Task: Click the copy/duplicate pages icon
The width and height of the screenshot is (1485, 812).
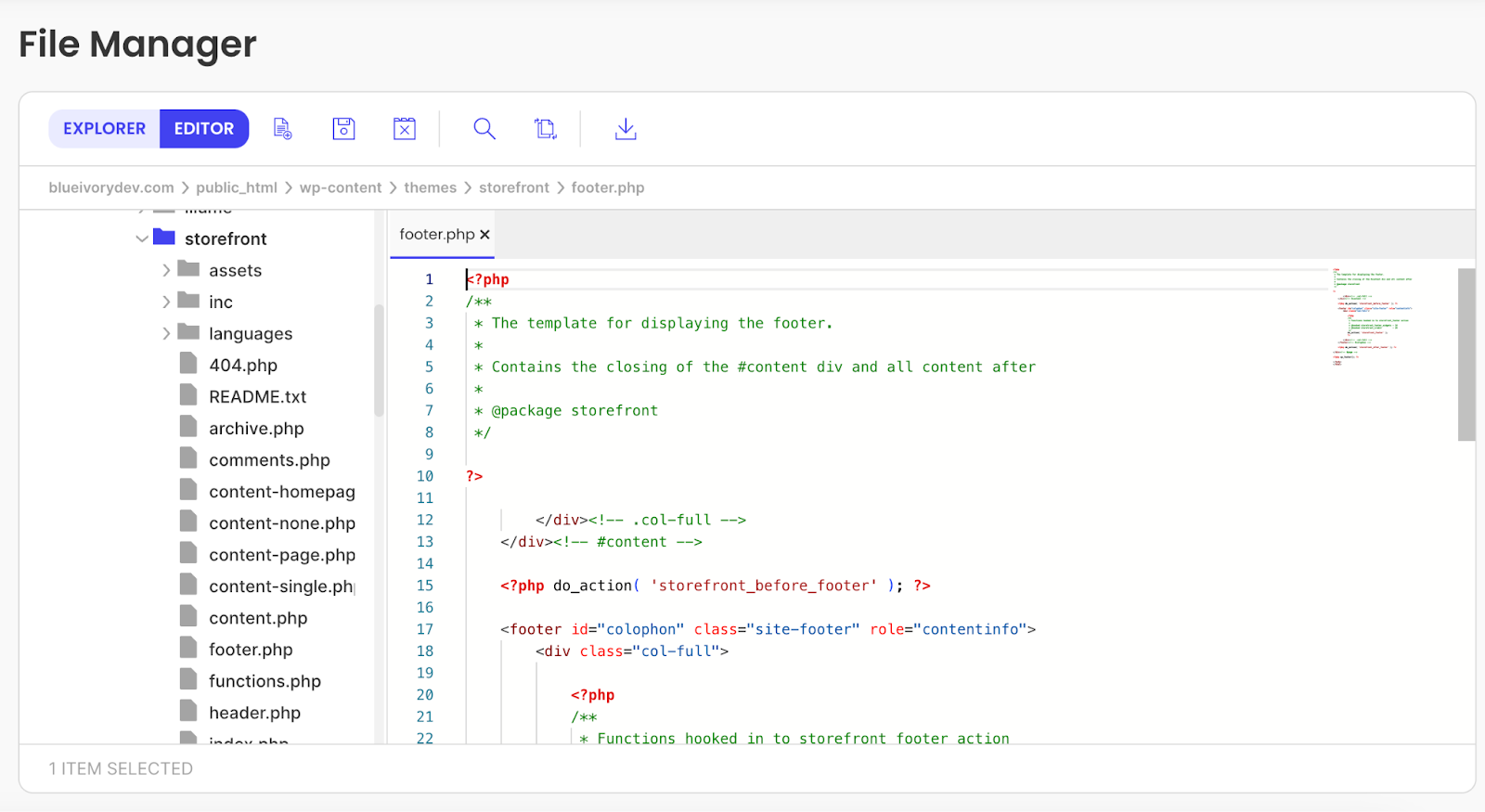Action: (546, 129)
